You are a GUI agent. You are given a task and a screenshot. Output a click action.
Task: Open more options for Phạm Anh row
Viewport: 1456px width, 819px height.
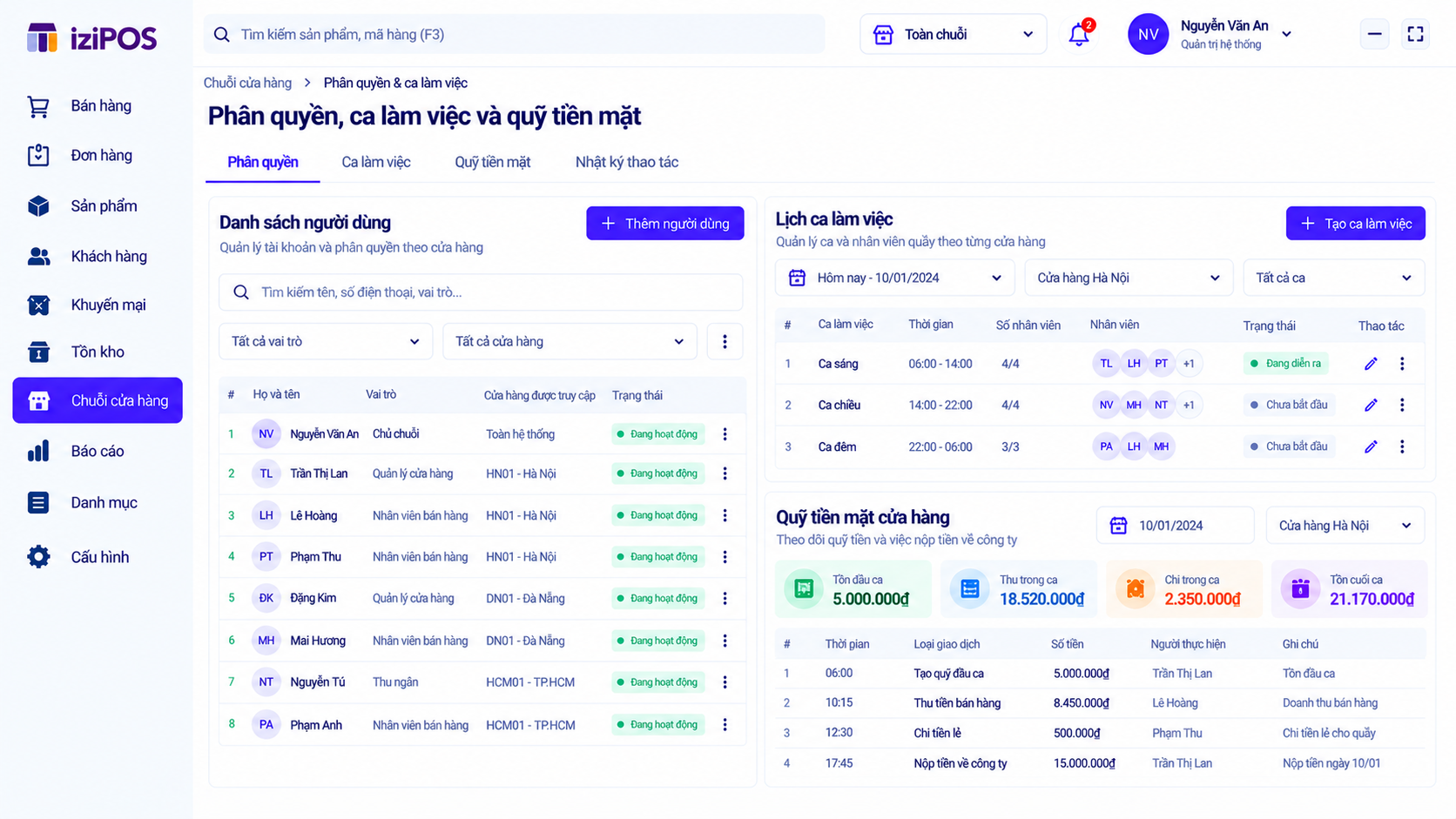click(x=725, y=725)
